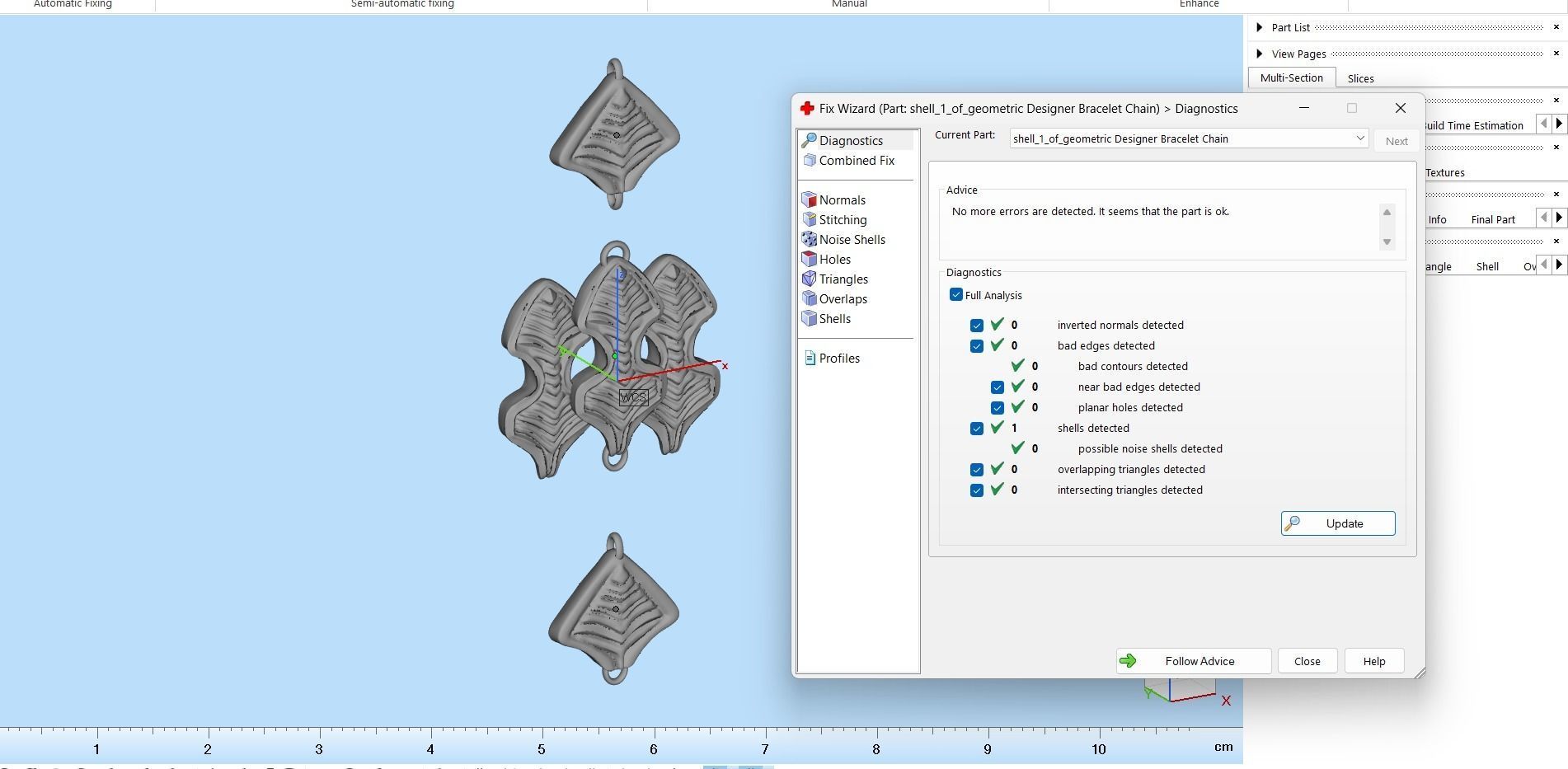
Task: Click the right arrow beside Final Part tab
Action: tap(1559, 218)
